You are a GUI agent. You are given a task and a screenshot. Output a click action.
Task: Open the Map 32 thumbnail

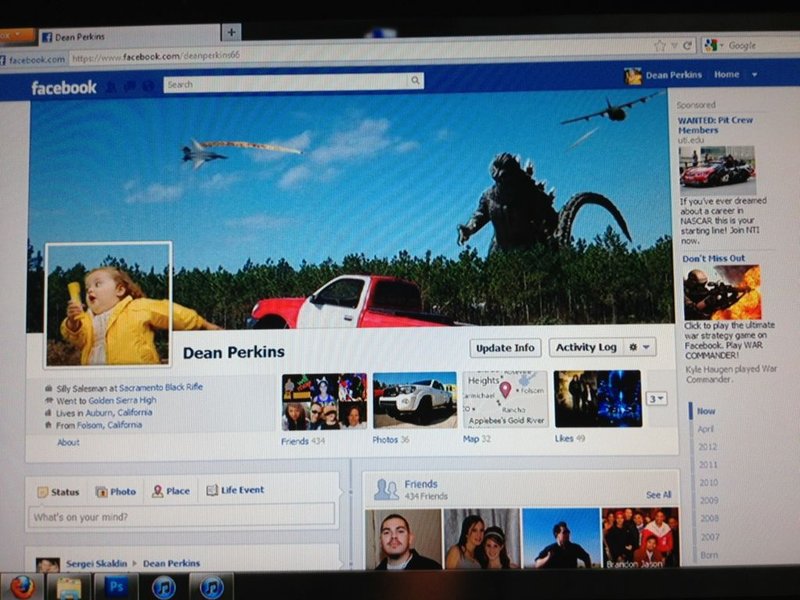505,399
